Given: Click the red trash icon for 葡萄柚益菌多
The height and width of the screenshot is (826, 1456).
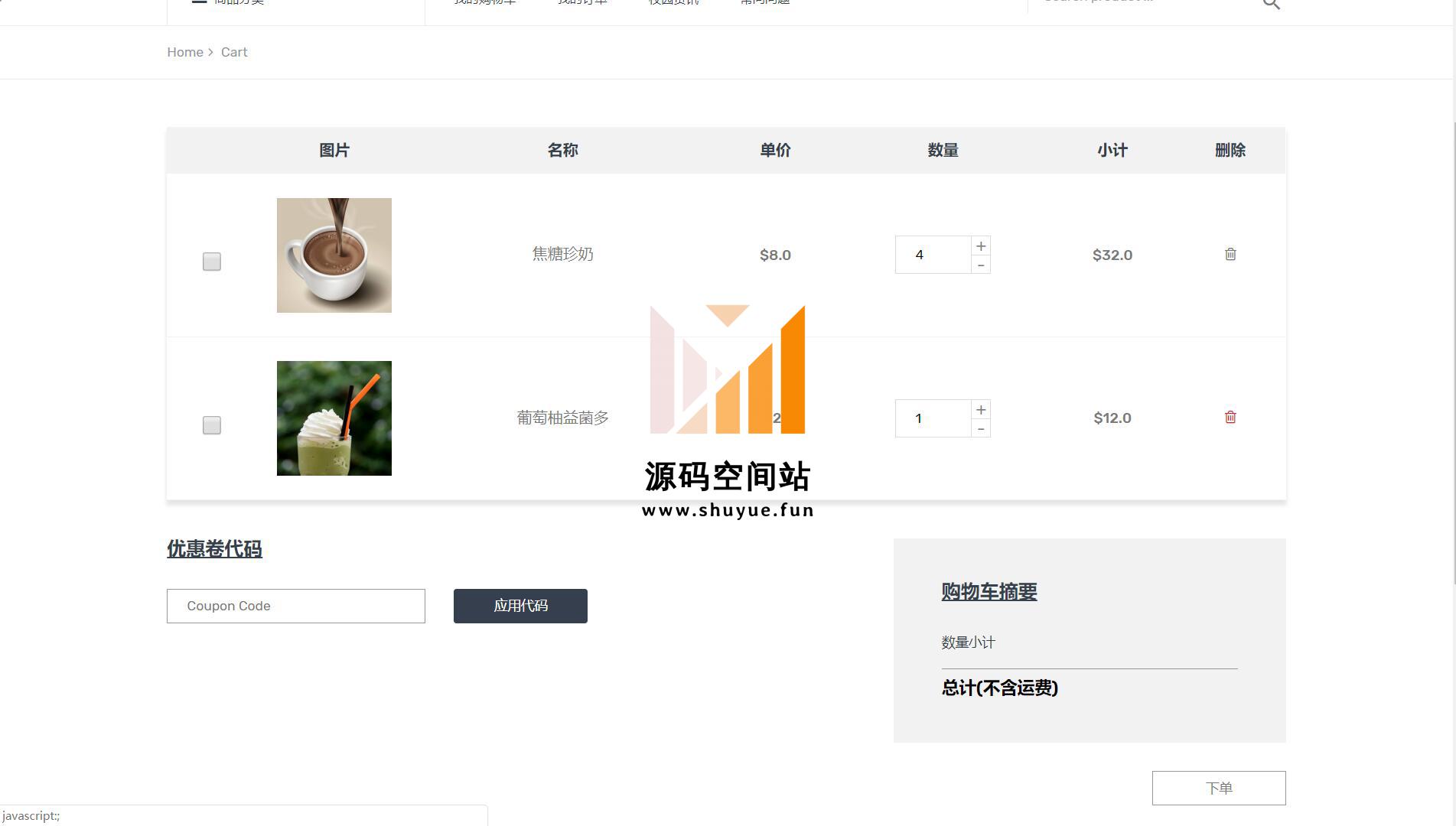Looking at the screenshot, I should (1230, 417).
